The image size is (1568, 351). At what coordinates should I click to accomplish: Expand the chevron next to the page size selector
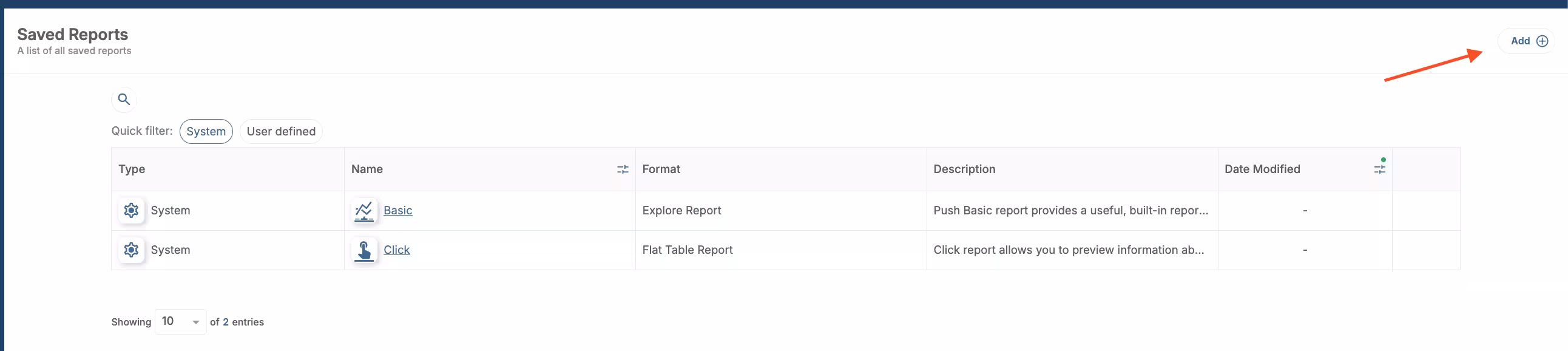click(x=195, y=322)
